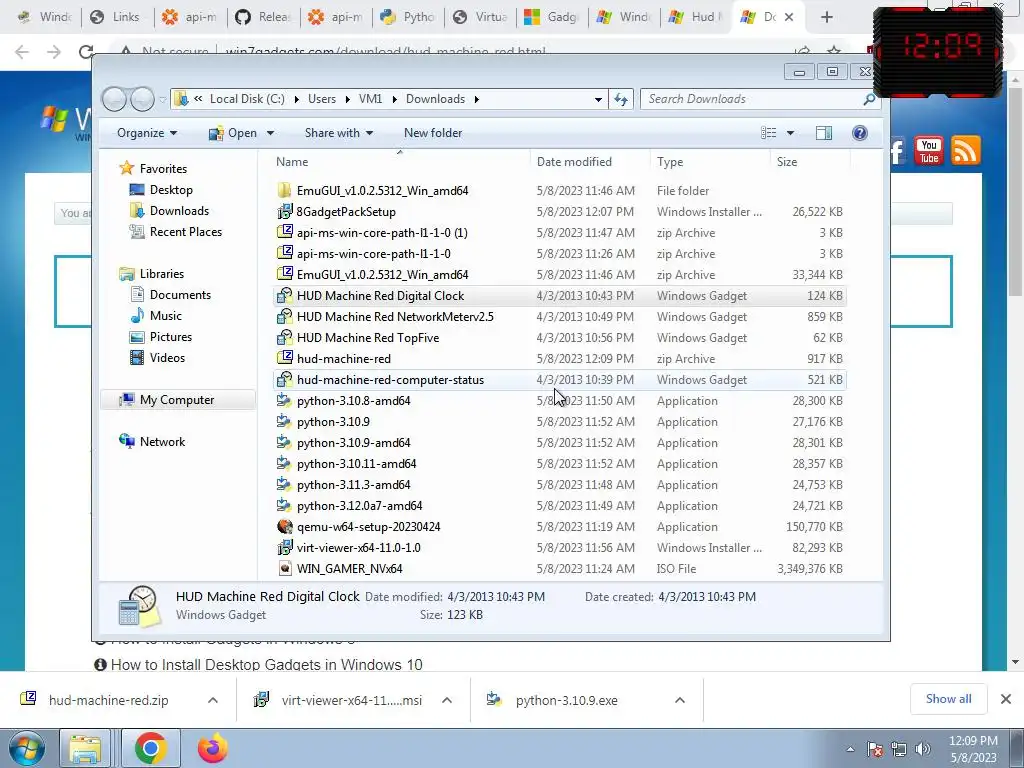Open options for virt-viewer msi download

click(447, 700)
